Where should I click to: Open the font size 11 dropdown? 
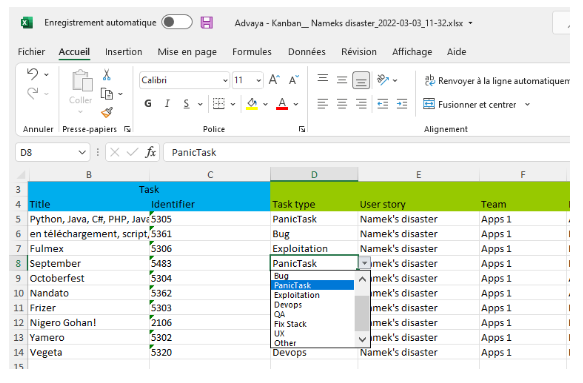pos(258,80)
